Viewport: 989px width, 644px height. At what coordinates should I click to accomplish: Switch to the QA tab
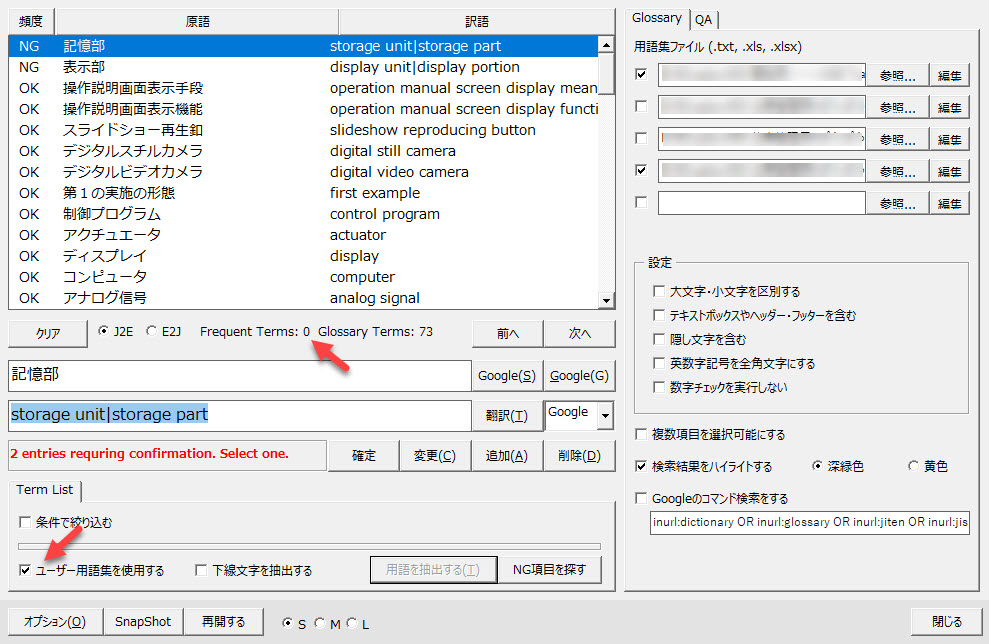point(704,19)
